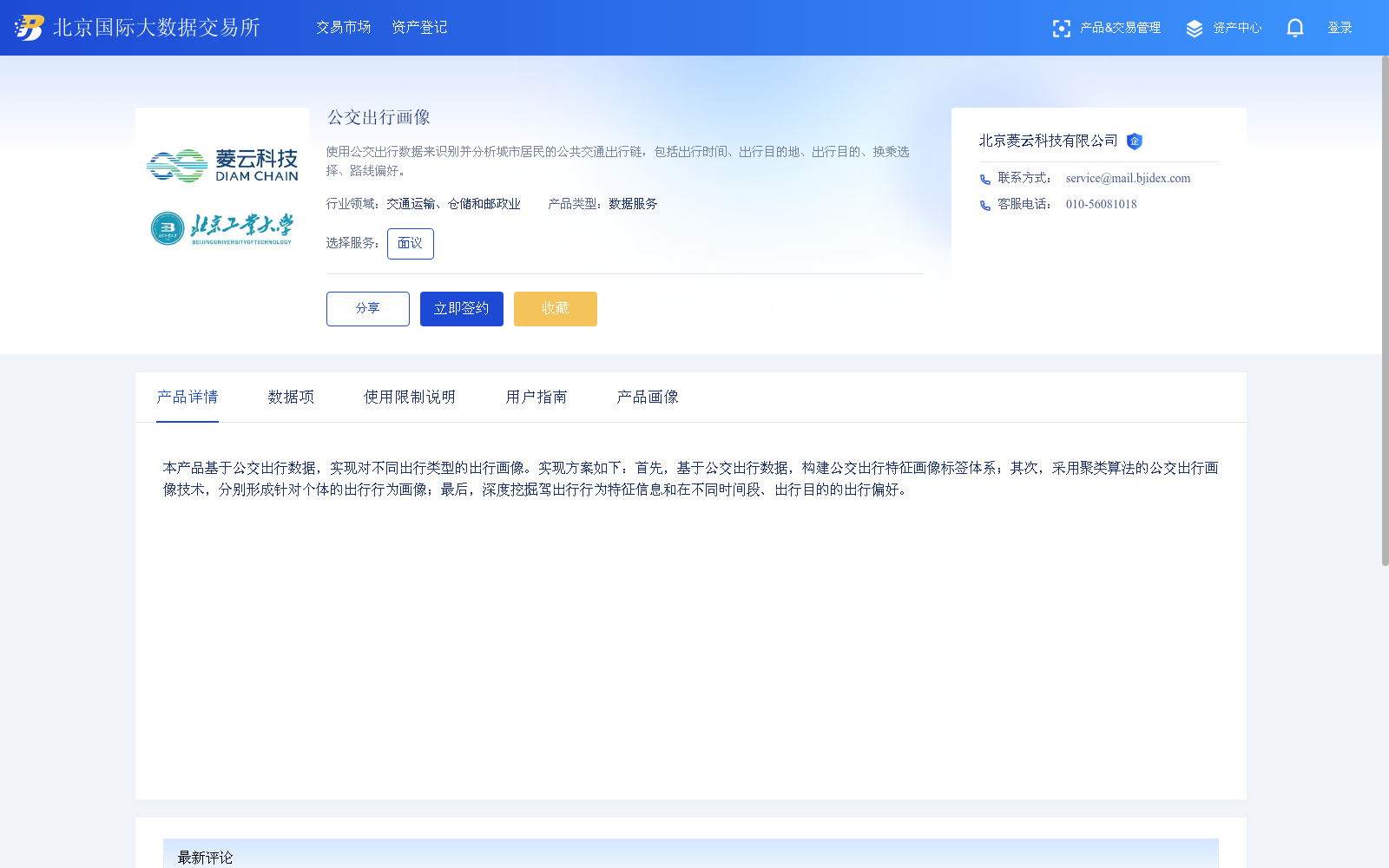Switch to the 产品画像 tab
This screenshot has height=868, width=1389.
(648, 398)
